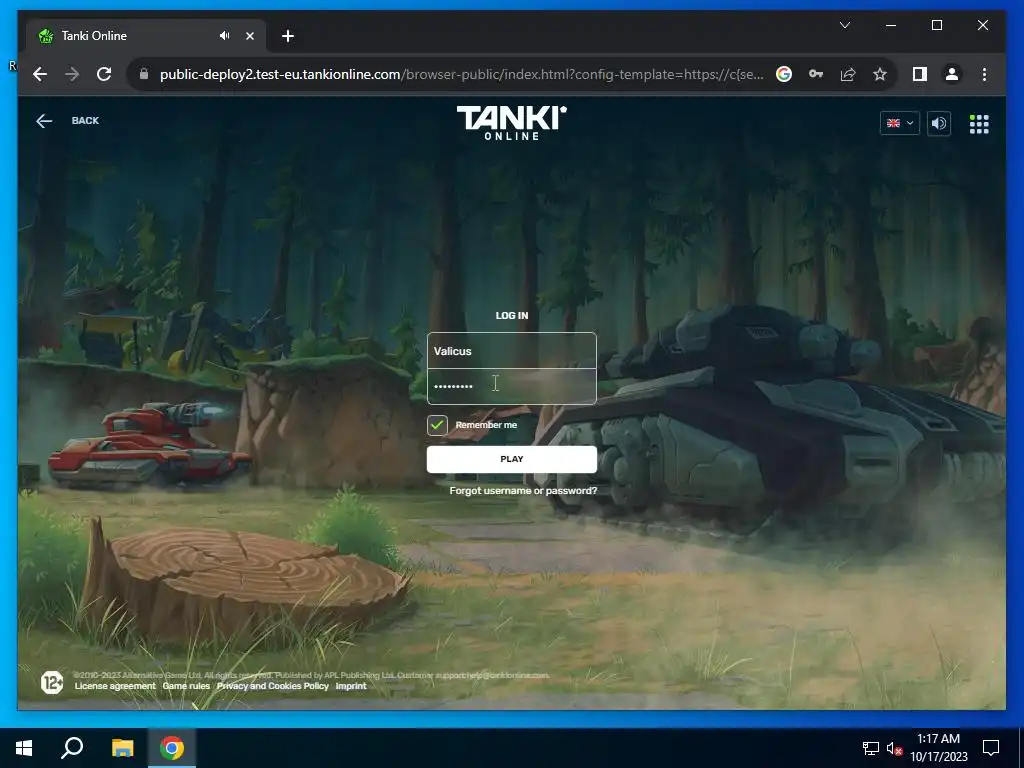
Task: Click the Tanki Online logo
Action: tap(511, 123)
